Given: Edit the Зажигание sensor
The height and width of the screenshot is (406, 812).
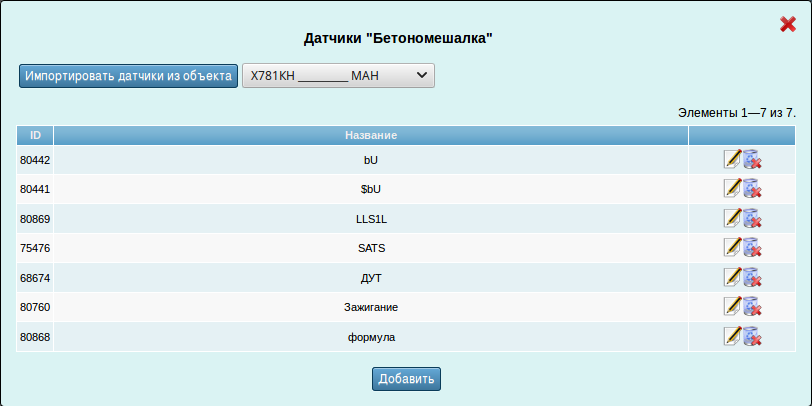Looking at the screenshot, I should [x=732, y=306].
